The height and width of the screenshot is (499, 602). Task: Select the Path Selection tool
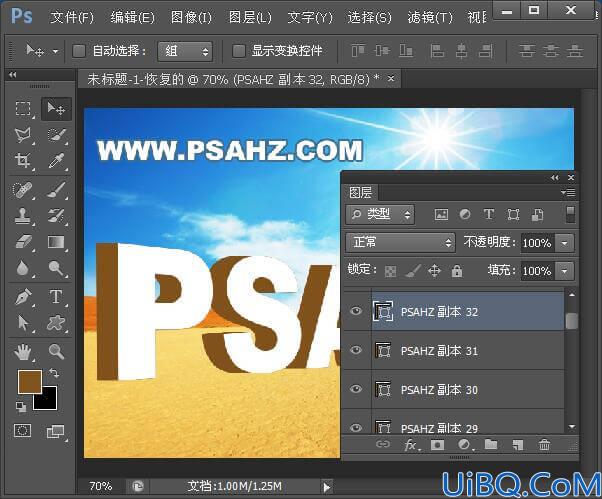click(23, 323)
